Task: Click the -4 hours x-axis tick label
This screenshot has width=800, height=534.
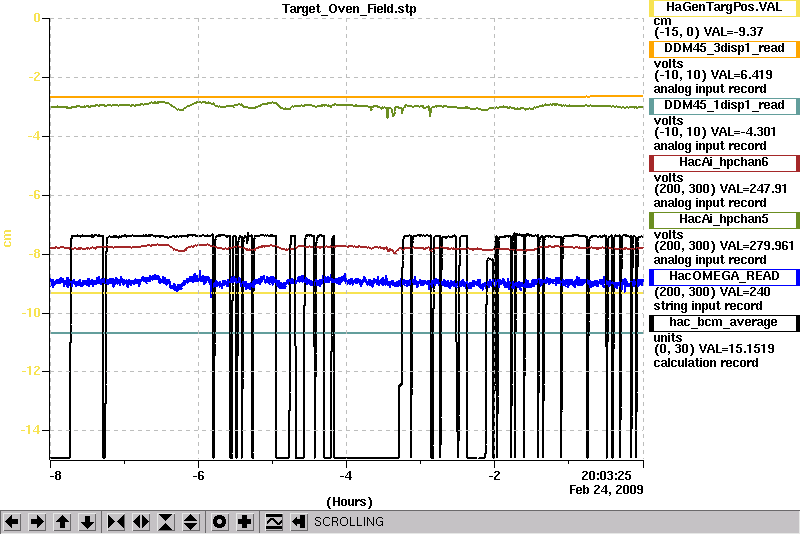Action: 346,476
